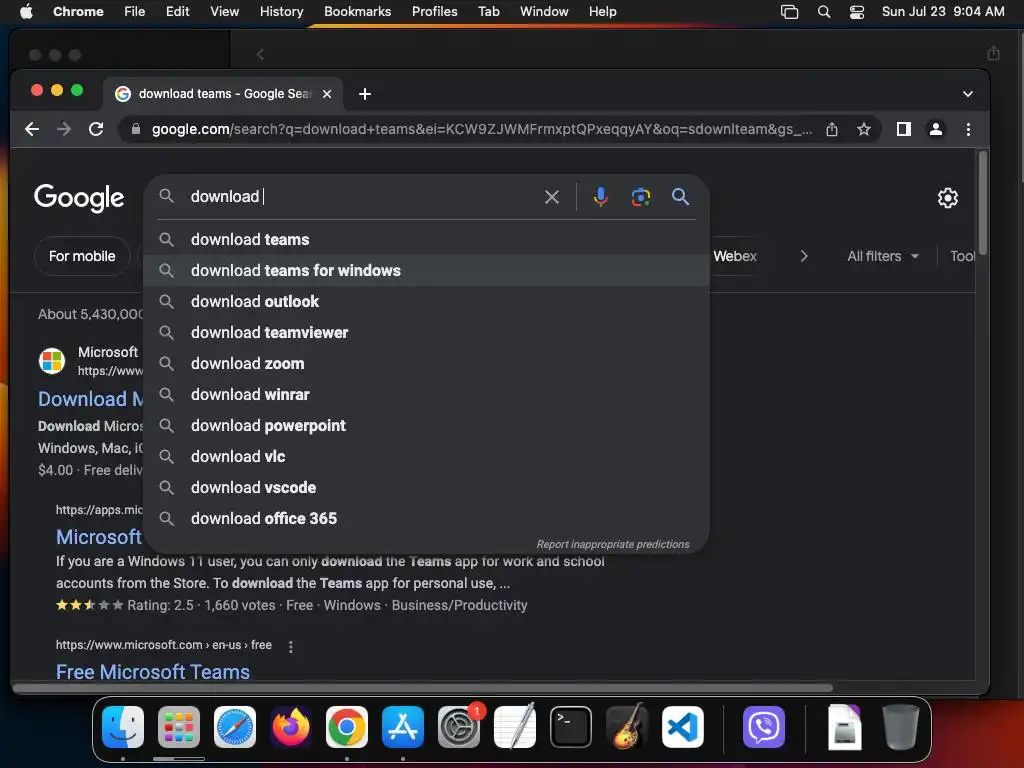Select suggestion download office 365

tap(426, 519)
